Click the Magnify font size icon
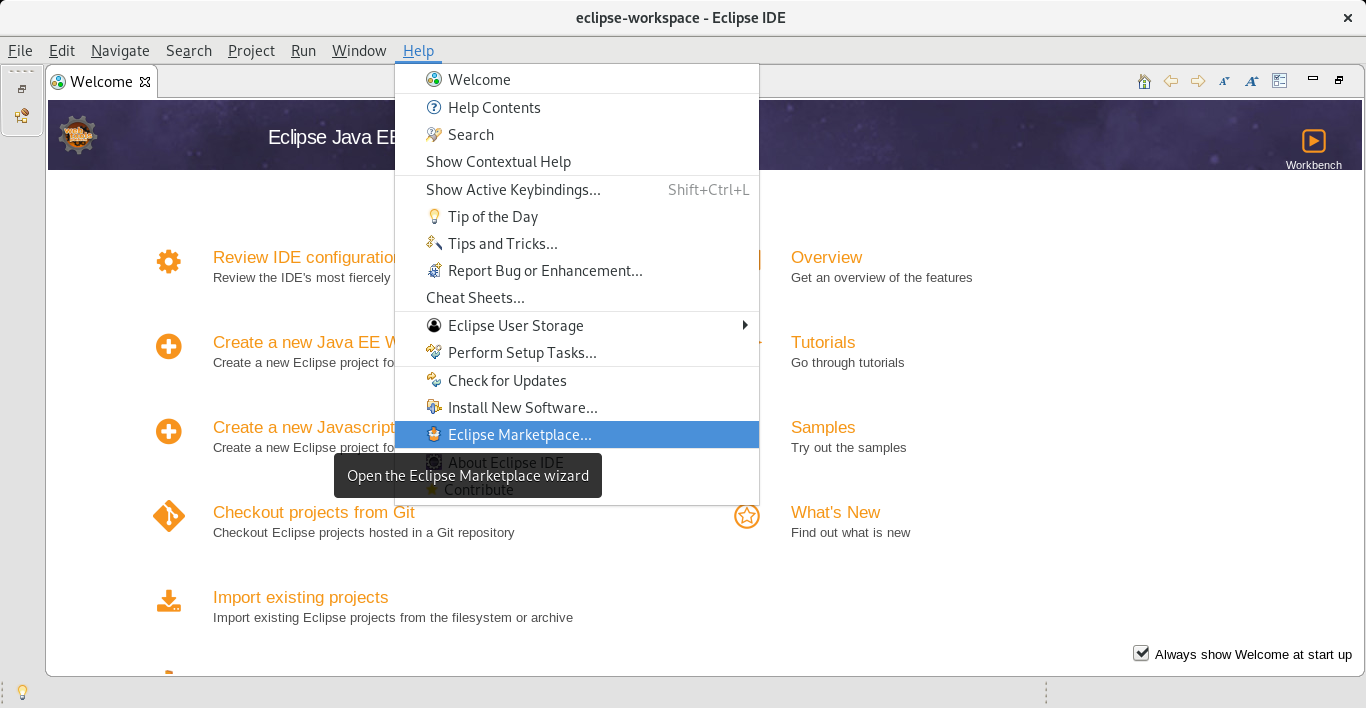 pos(1251,81)
